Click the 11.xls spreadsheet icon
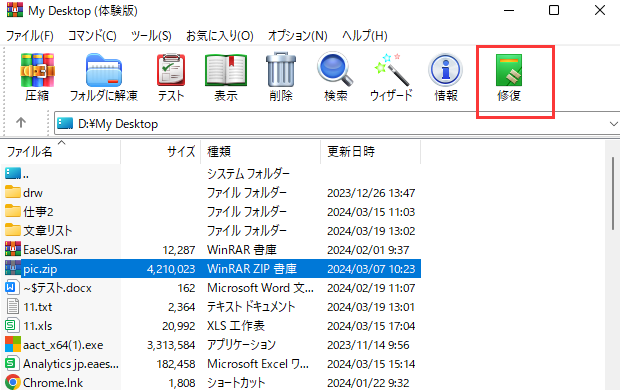 pyautogui.click(x=12, y=325)
